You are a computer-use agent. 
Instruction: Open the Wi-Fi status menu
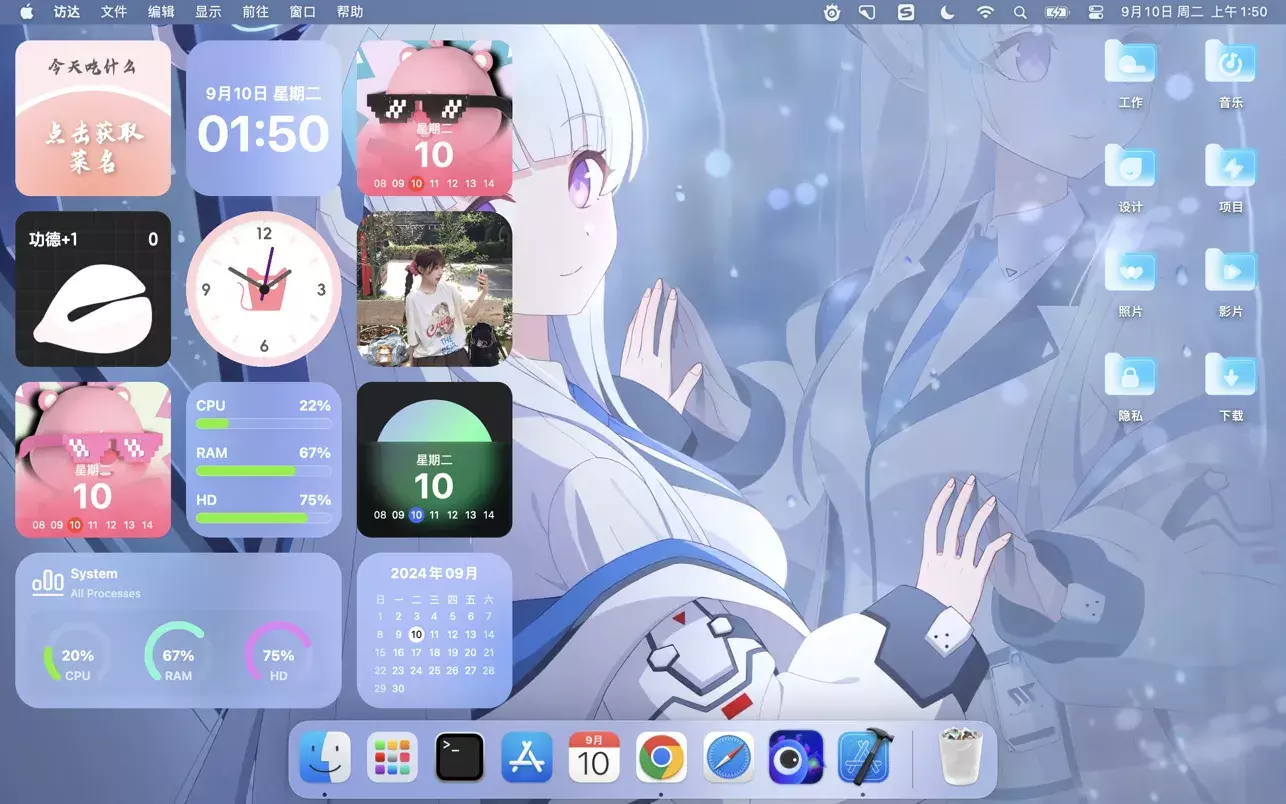click(985, 12)
